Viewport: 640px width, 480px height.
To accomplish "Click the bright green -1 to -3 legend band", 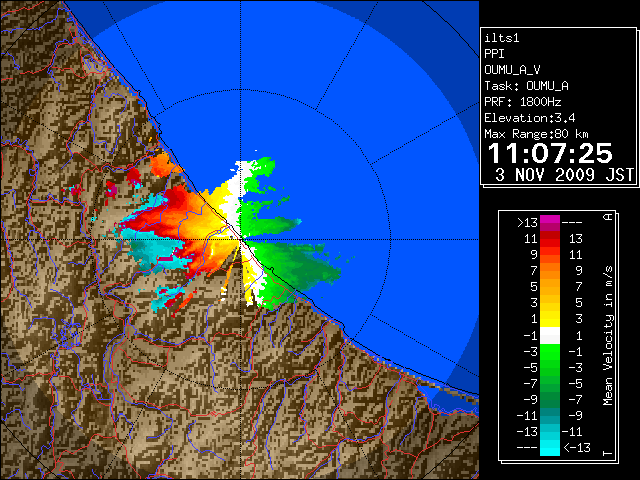I will (x=550, y=352).
